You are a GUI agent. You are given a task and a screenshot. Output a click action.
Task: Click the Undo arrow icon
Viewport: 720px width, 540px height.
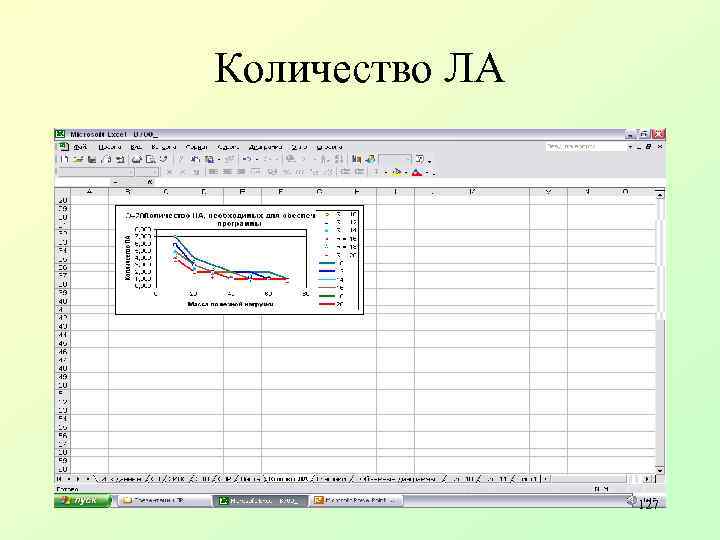(x=246, y=159)
